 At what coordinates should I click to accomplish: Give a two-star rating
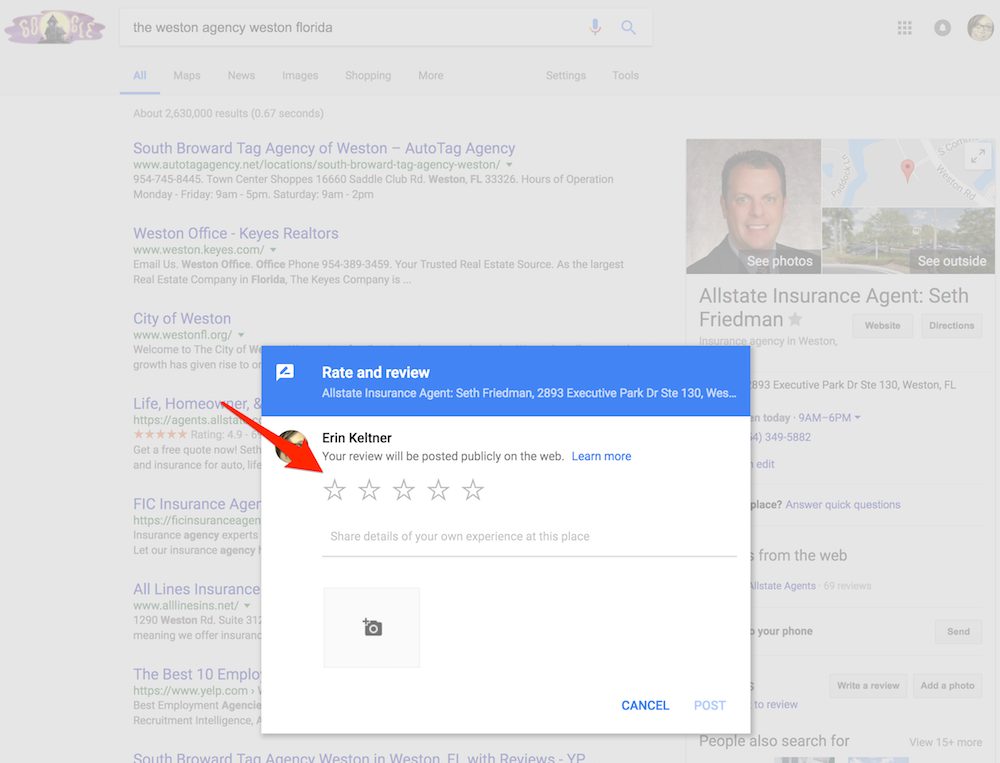pyautogui.click(x=369, y=490)
